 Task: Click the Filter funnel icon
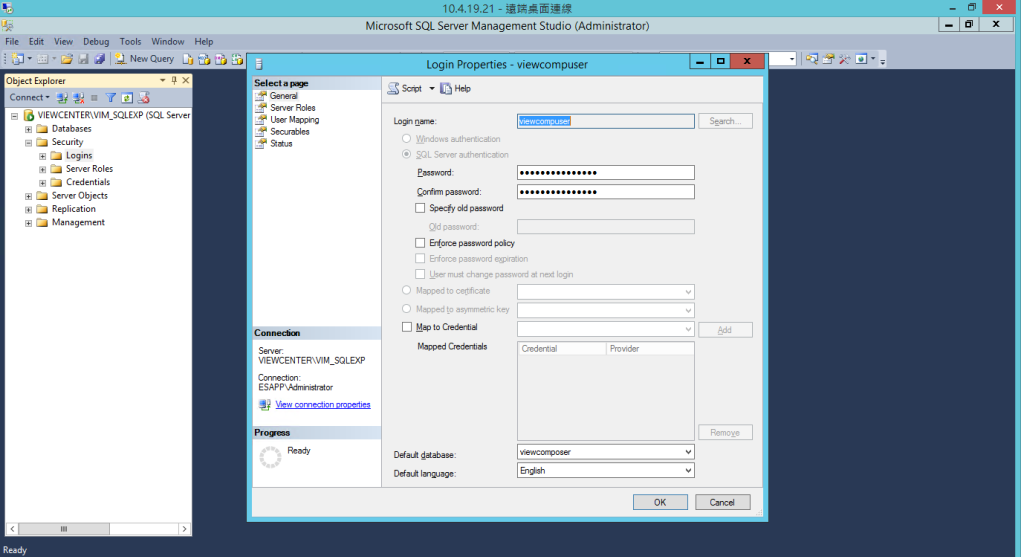(111, 98)
